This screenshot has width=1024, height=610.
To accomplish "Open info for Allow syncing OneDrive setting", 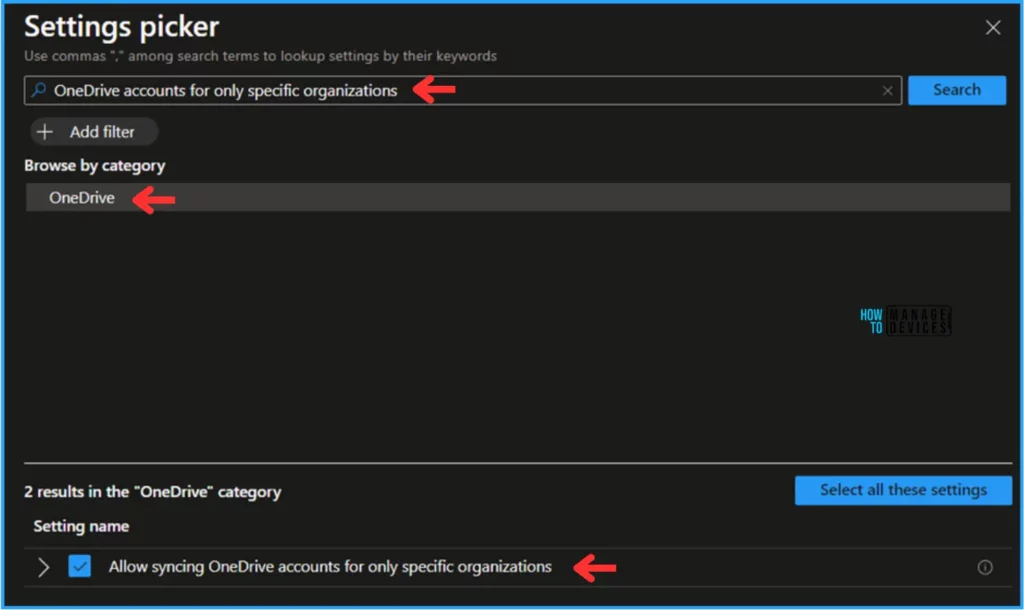I will [x=985, y=568].
